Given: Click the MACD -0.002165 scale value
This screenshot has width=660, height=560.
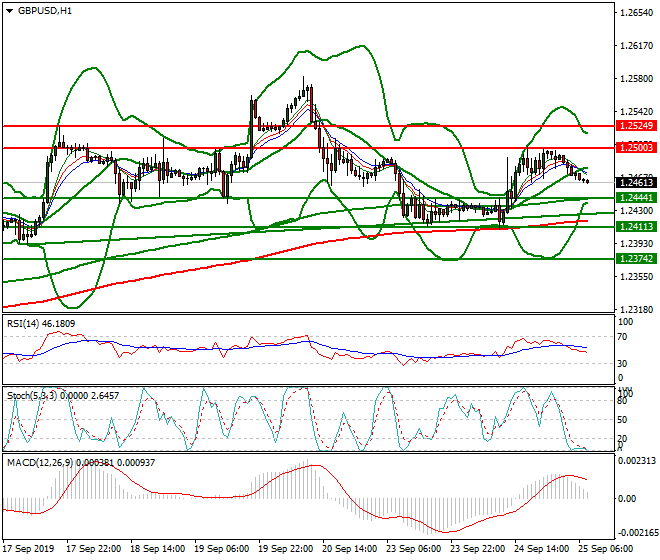Looking at the screenshot, I should [x=636, y=533].
